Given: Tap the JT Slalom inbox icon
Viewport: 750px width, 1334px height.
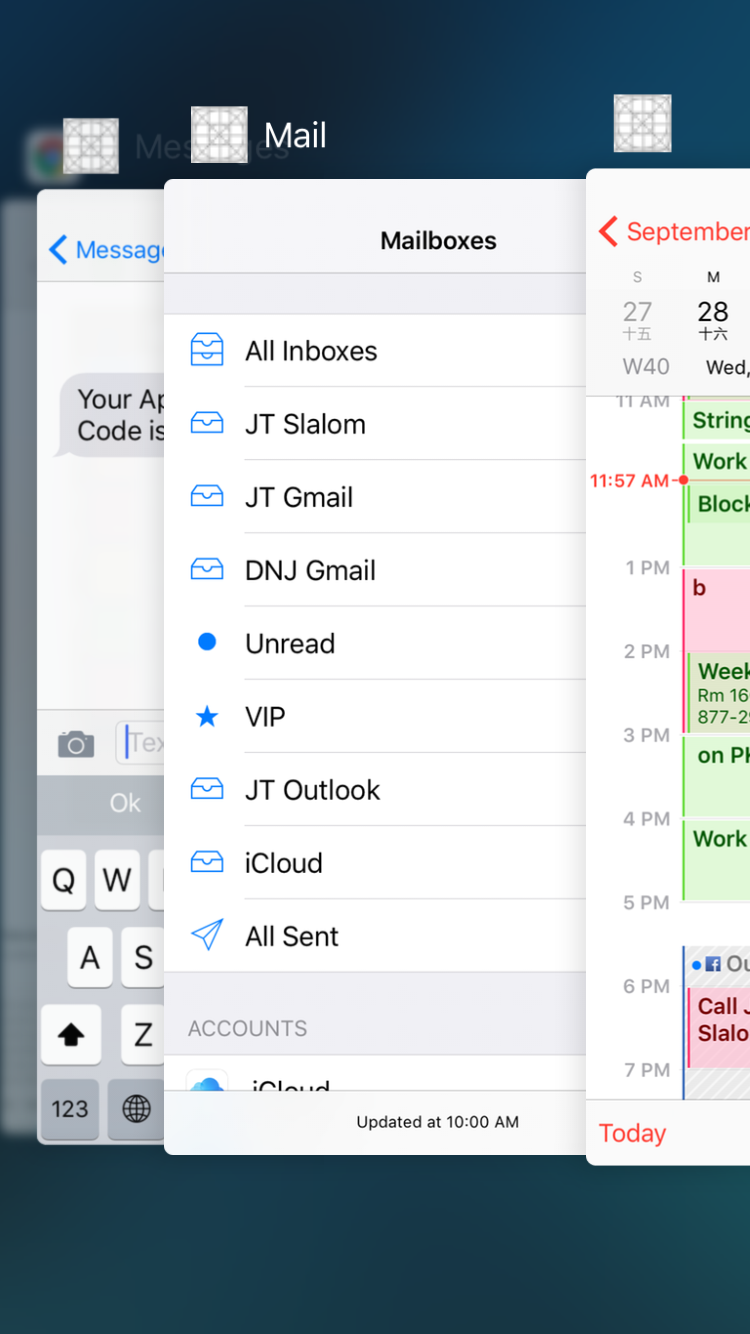Looking at the screenshot, I should pos(207,423).
